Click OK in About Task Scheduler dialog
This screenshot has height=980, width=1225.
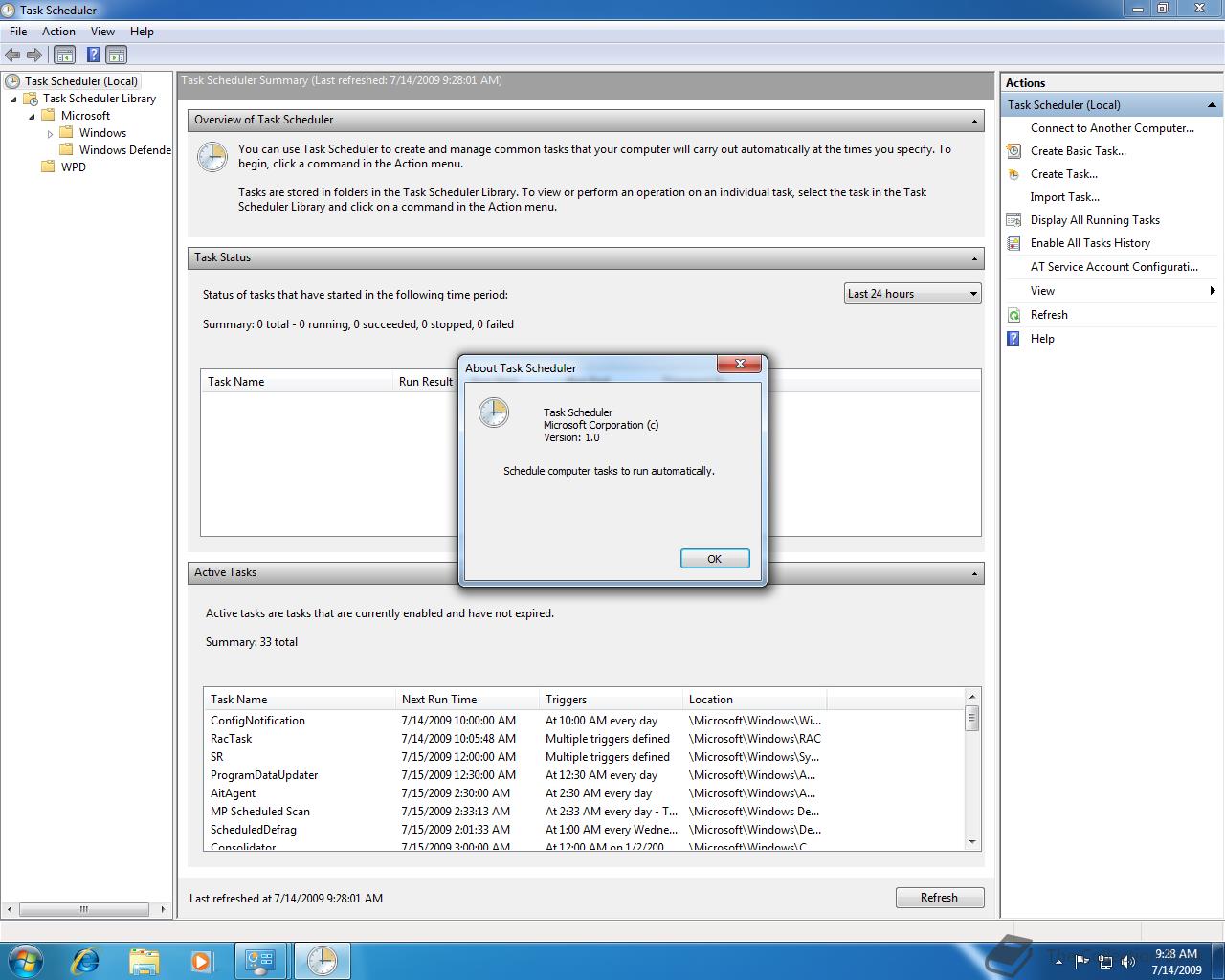(x=715, y=559)
